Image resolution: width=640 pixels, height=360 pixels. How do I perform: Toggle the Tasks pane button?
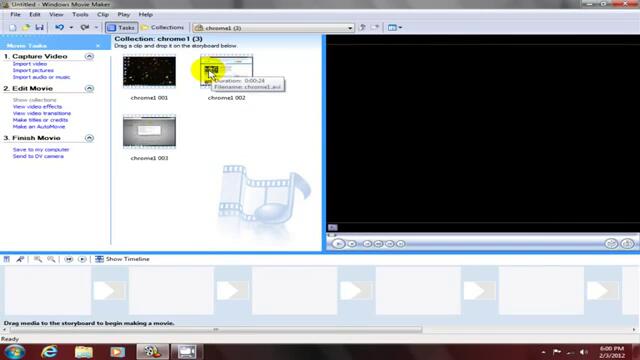(x=121, y=27)
